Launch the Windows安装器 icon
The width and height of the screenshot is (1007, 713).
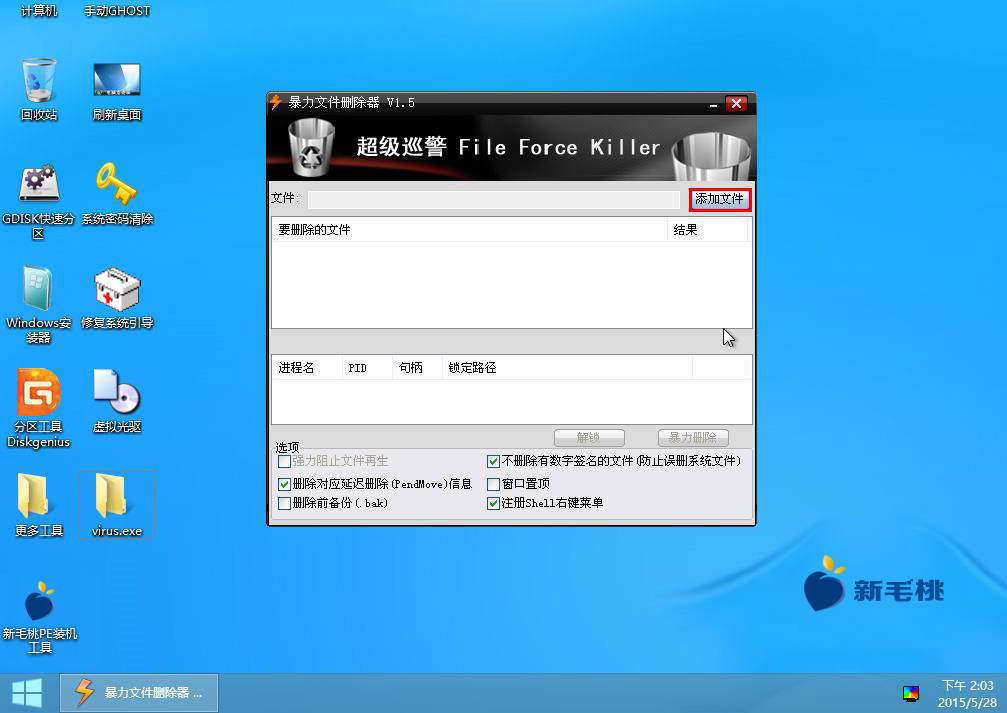pos(39,306)
